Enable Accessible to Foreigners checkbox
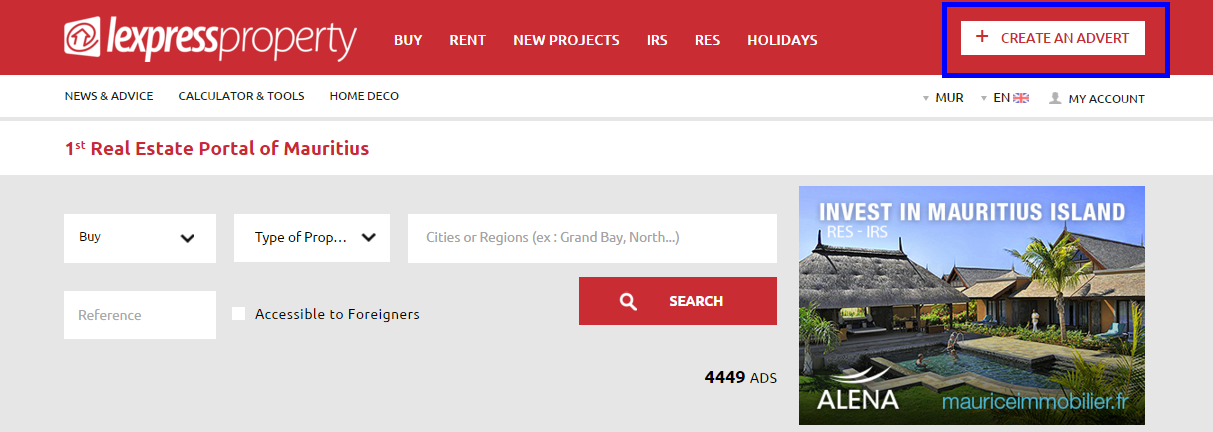Viewport: 1213px width, 432px height. [x=238, y=313]
